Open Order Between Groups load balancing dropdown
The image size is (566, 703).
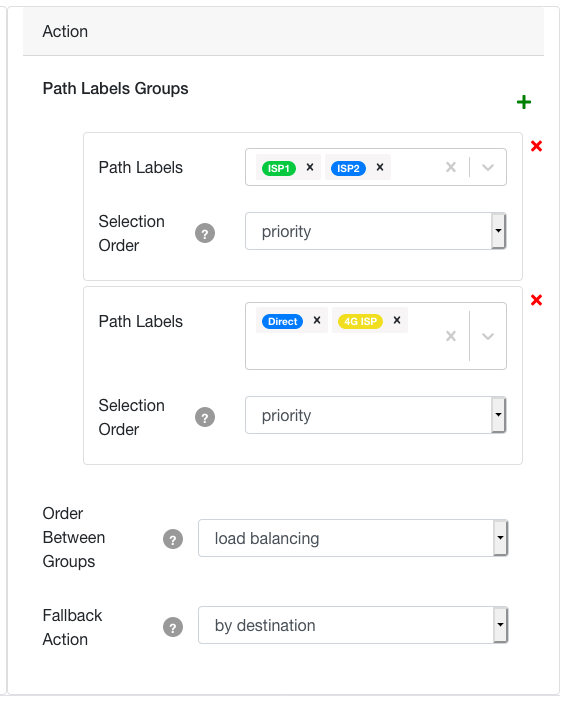coord(353,538)
